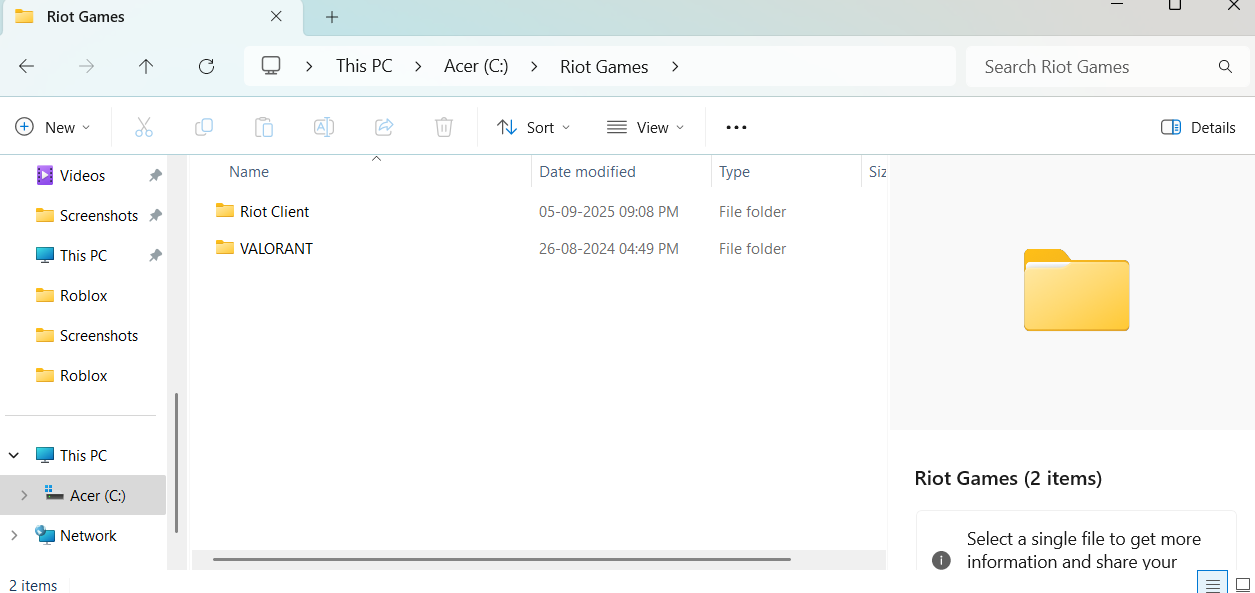The image size is (1255, 593).
Task: Click pin icon beside pinned This PC
Action: point(155,255)
